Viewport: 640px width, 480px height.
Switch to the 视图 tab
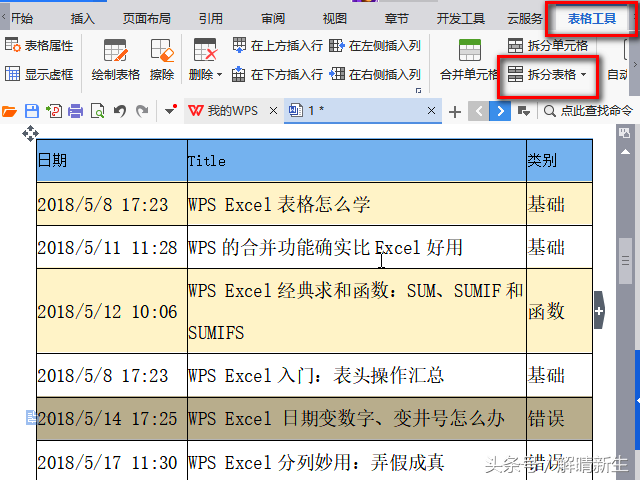pyautogui.click(x=335, y=18)
